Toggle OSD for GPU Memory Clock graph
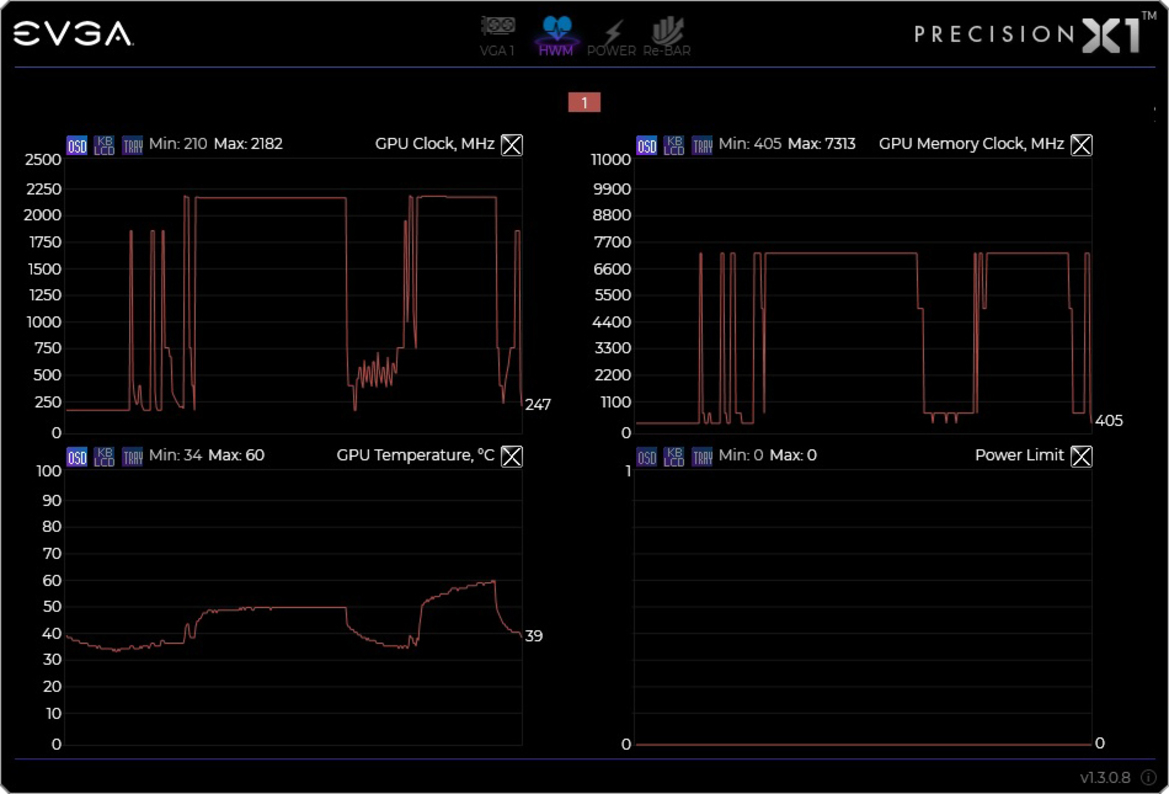This screenshot has height=794, width=1169. click(646, 145)
